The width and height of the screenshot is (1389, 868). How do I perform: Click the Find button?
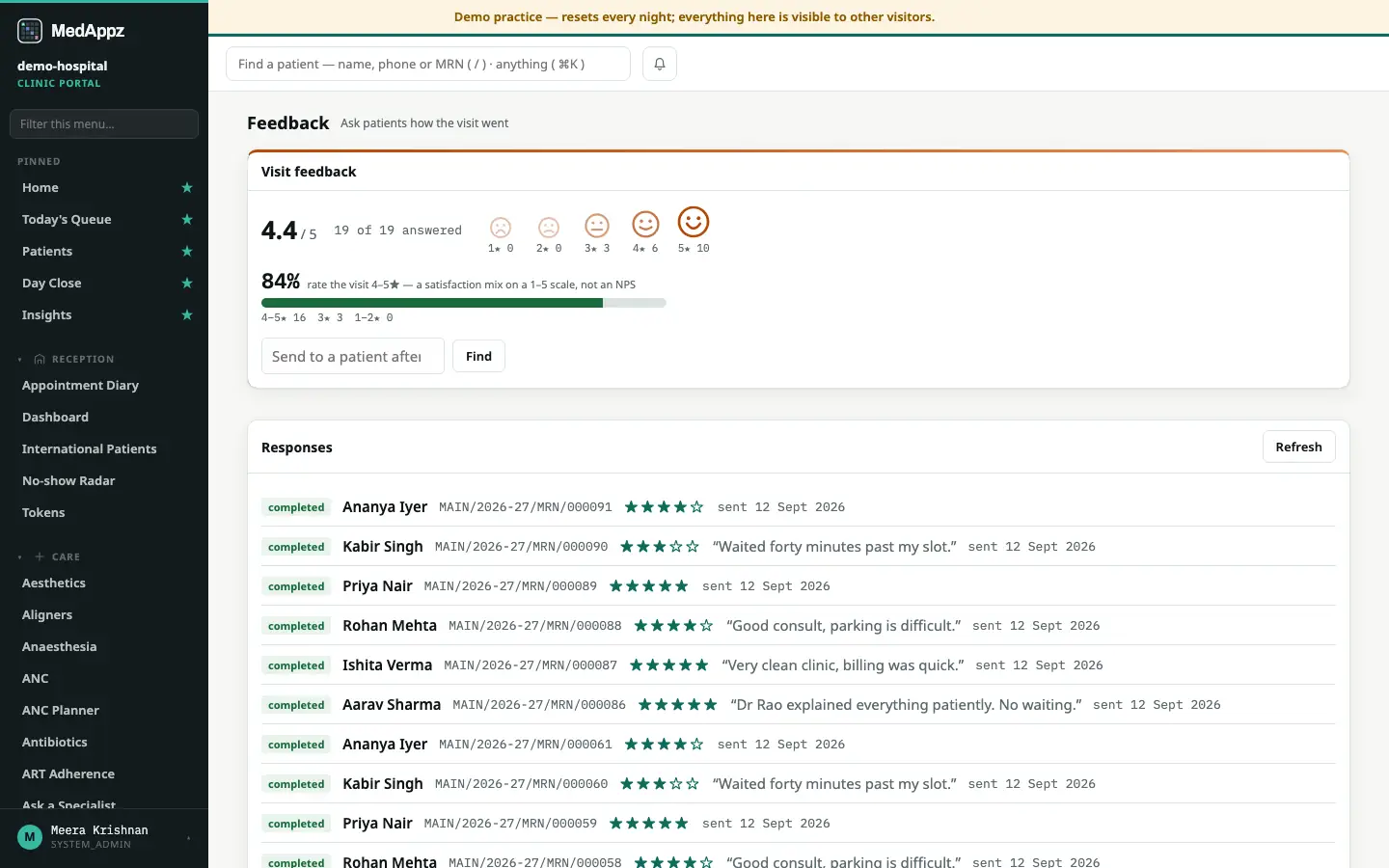coord(478,356)
